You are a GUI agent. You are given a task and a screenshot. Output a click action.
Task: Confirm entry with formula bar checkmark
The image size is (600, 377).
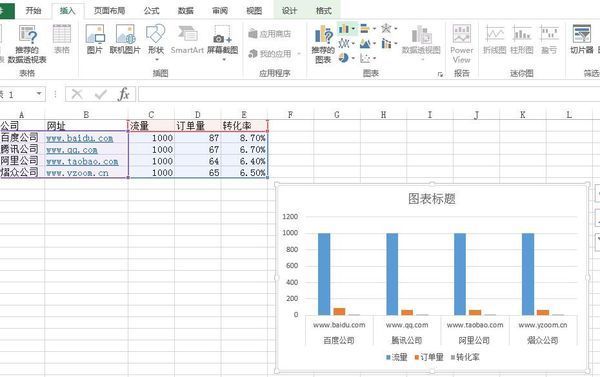(x=100, y=94)
